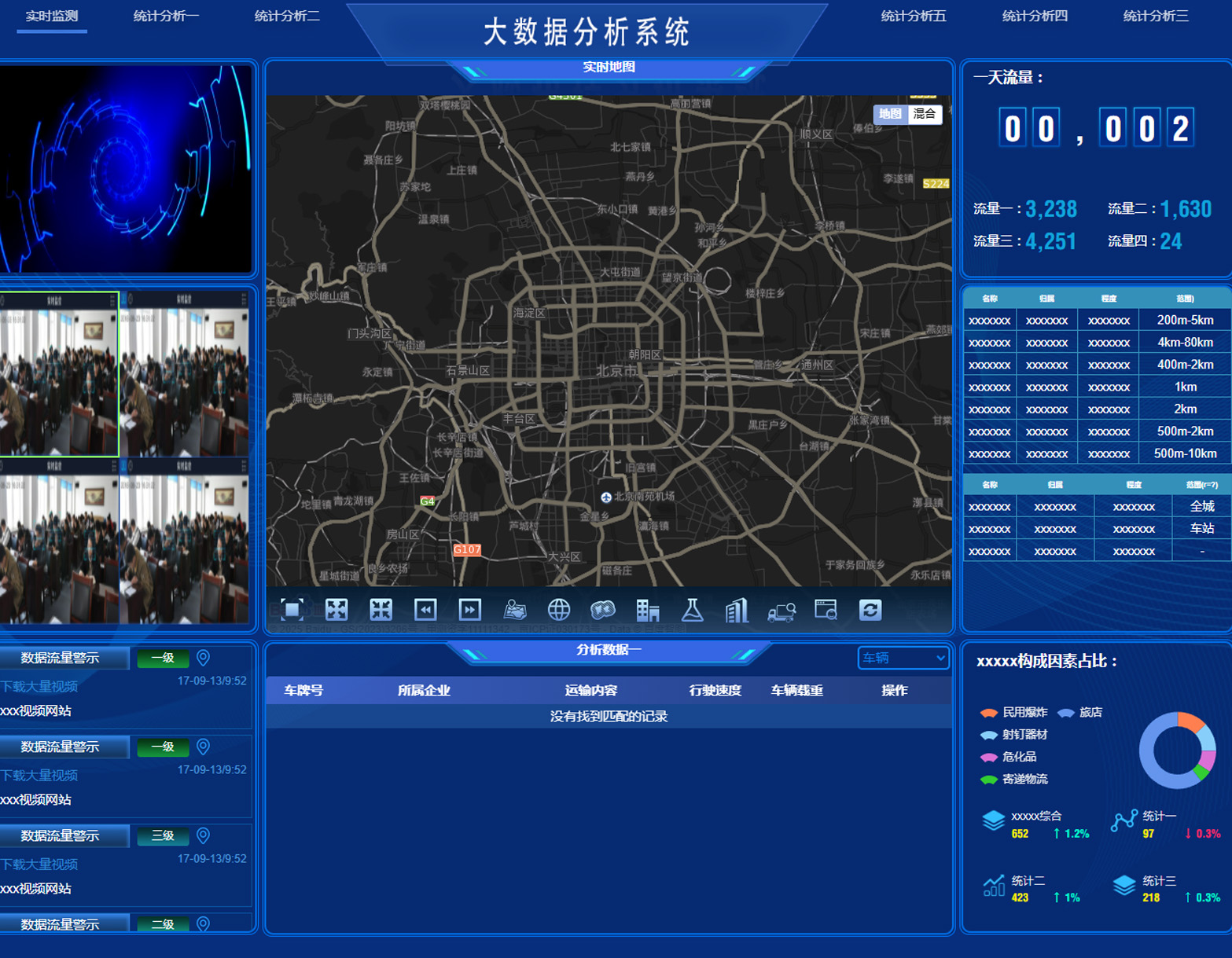Click the 流量一 value 3,238
The image size is (1232, 958).
[1051, 209]
